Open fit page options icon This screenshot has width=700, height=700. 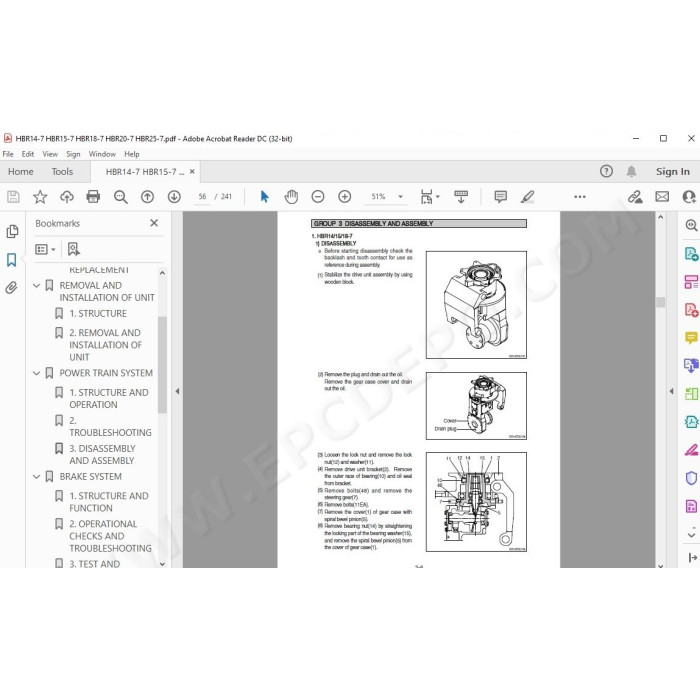coord(429,196)
